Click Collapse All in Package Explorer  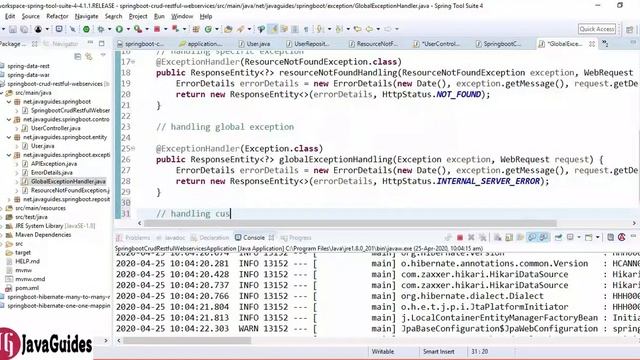pyautogui.click(x=78, y=56)
